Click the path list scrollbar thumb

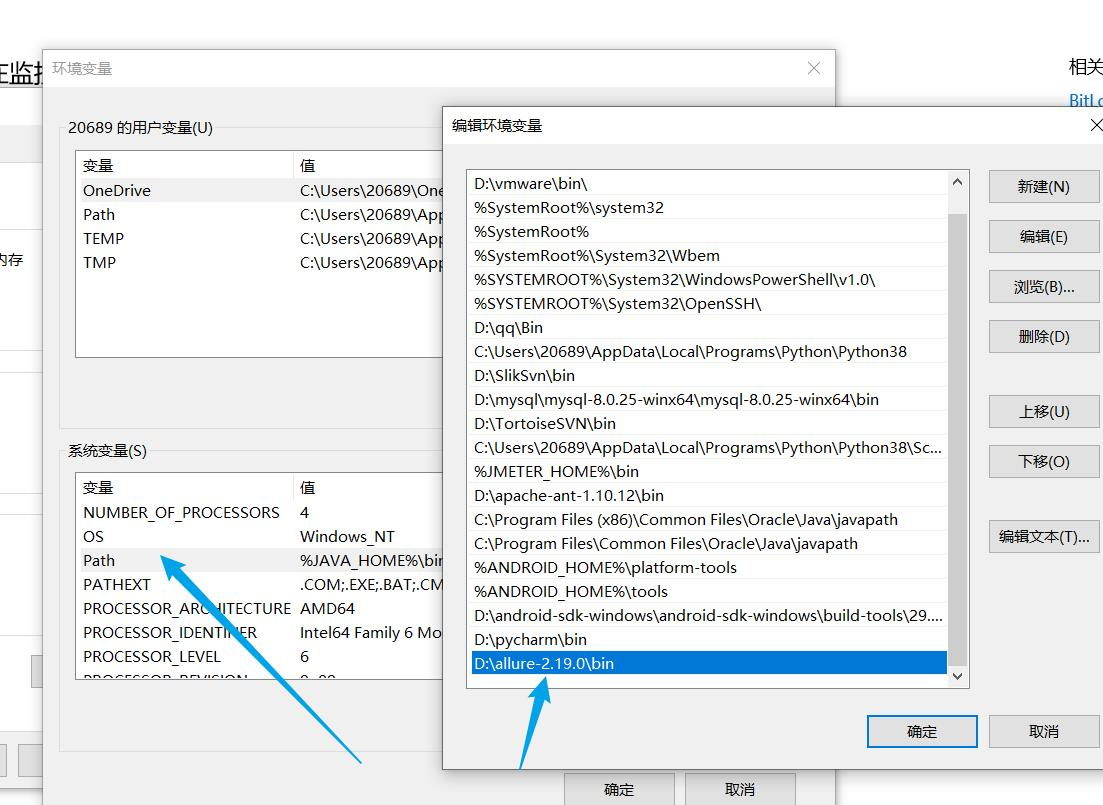click(x=957, y=439)
